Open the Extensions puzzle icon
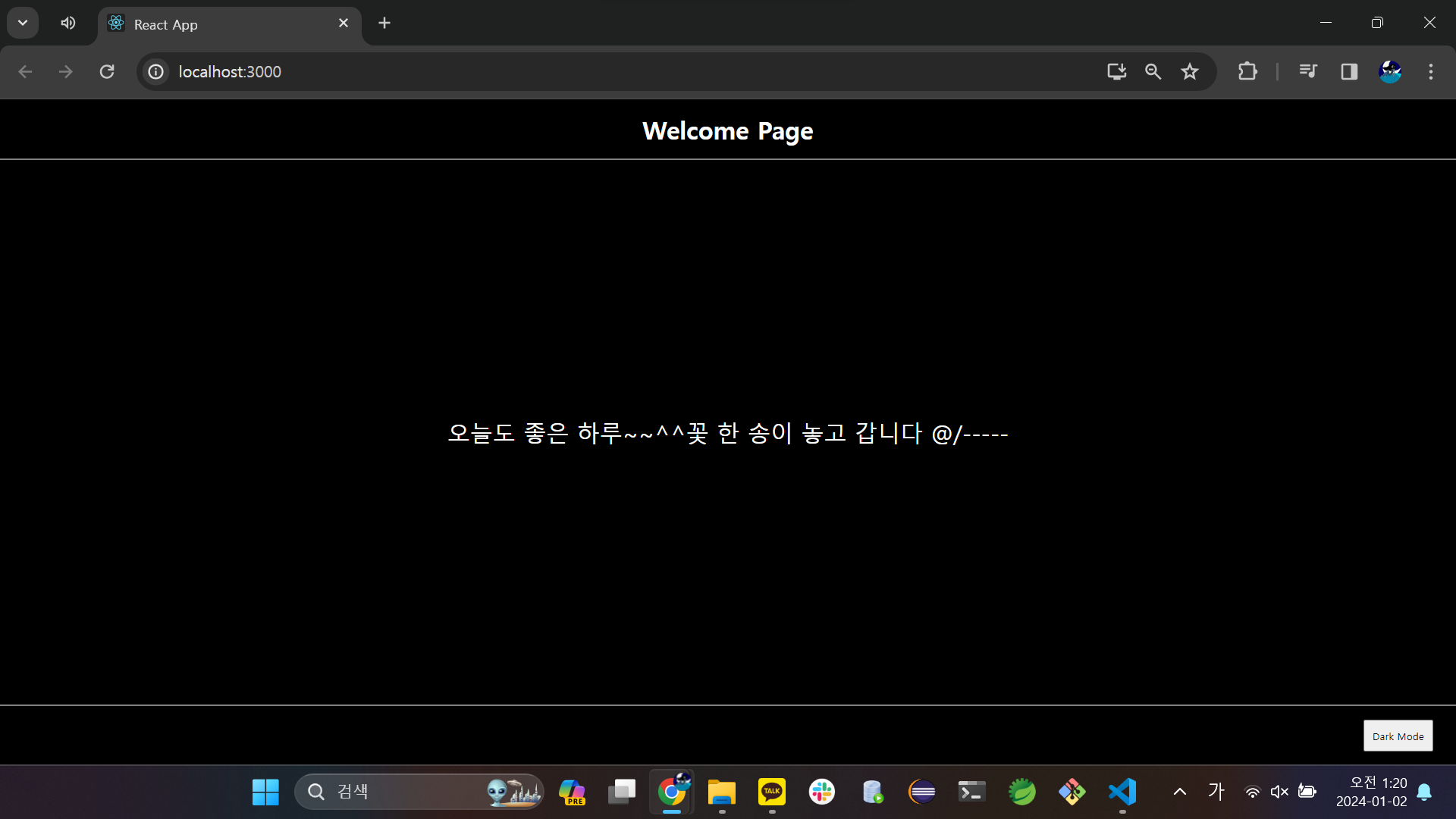 click(1247, 71)
